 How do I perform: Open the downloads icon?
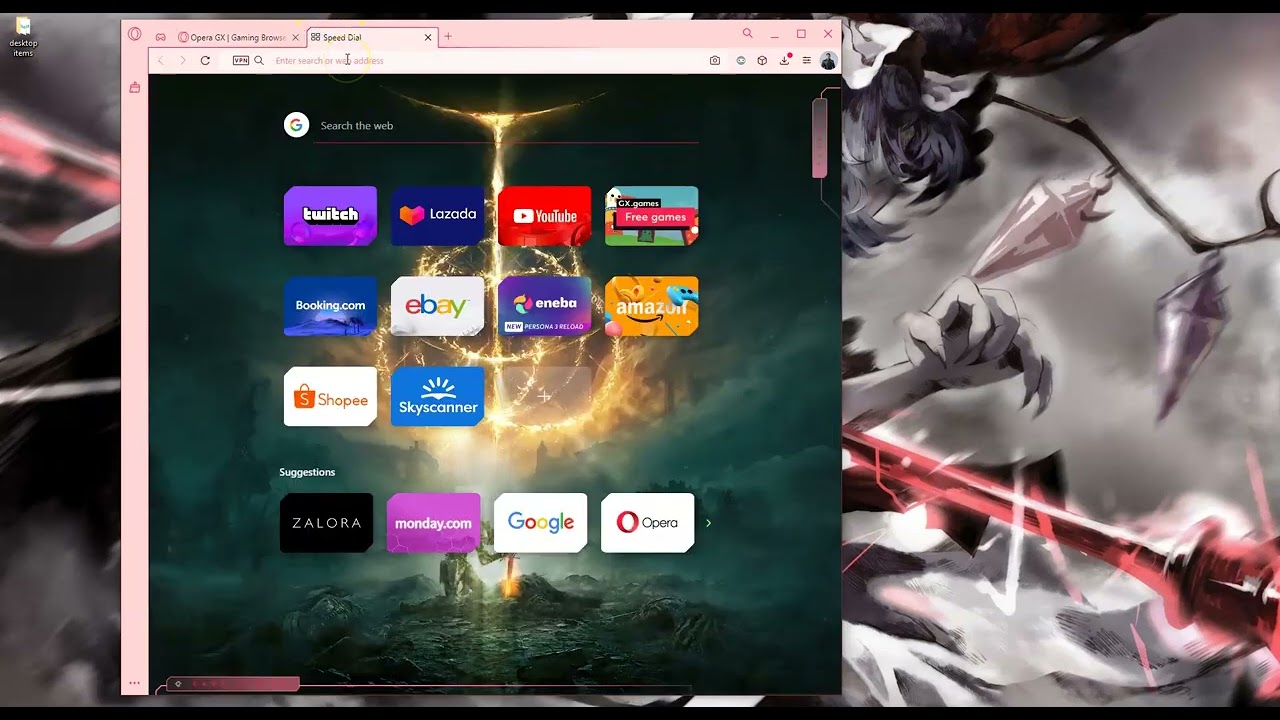point(785,61)
